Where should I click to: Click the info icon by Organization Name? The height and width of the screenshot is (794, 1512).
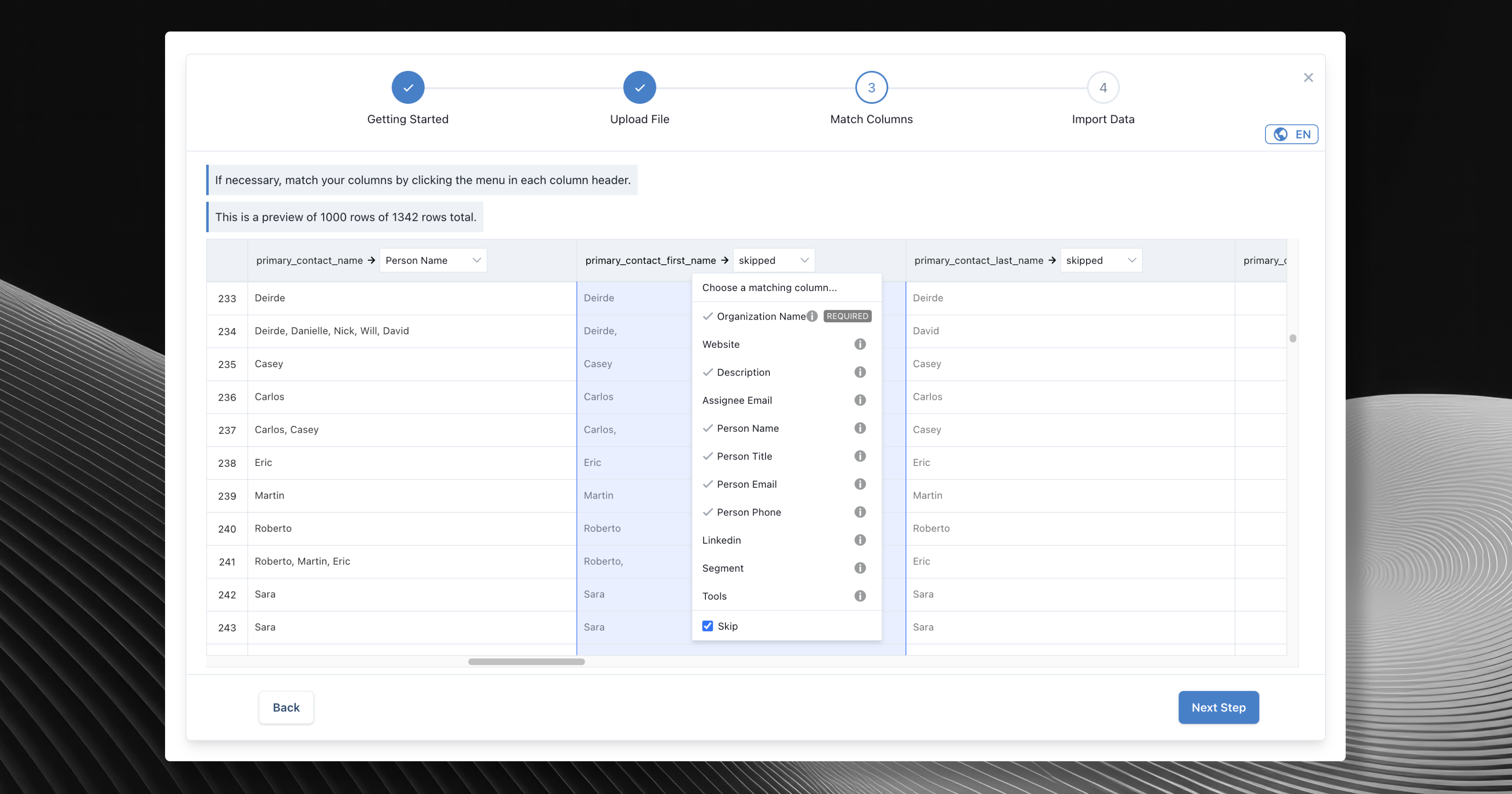coord(812,316)
